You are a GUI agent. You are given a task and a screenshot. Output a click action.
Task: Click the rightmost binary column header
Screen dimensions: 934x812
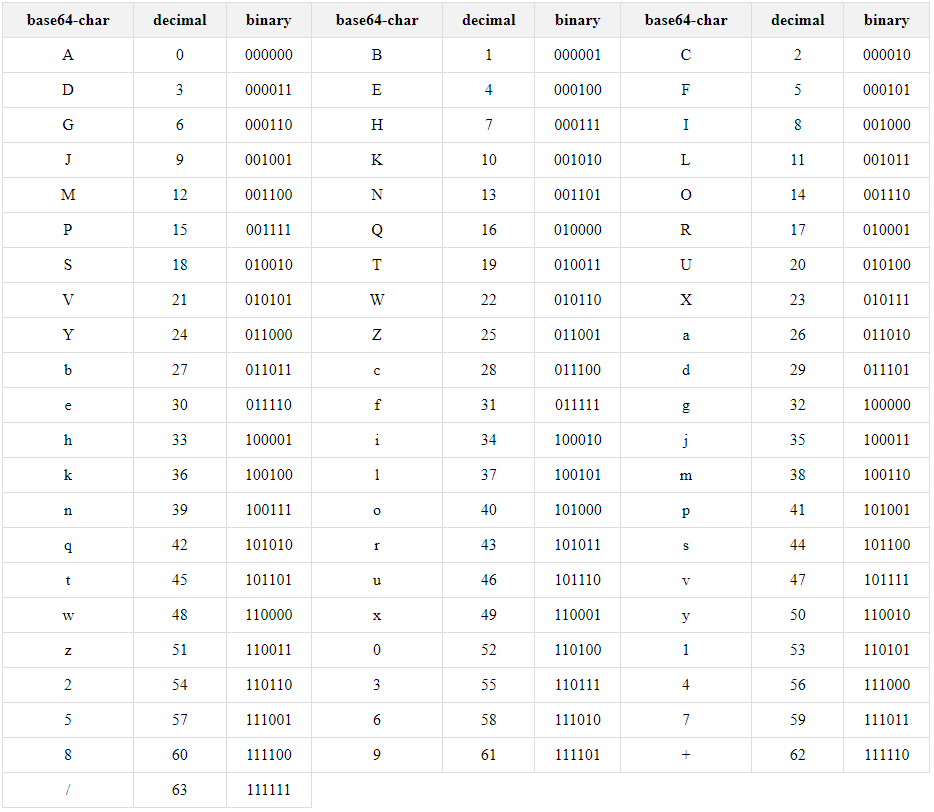click(x=886, y=20)
